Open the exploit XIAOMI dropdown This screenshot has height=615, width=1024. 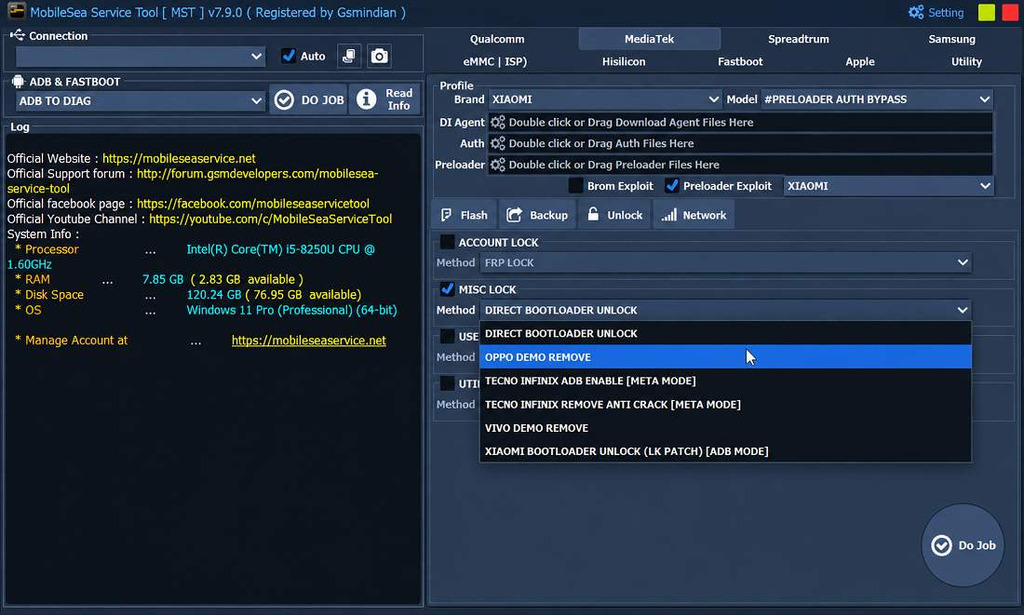888,186
